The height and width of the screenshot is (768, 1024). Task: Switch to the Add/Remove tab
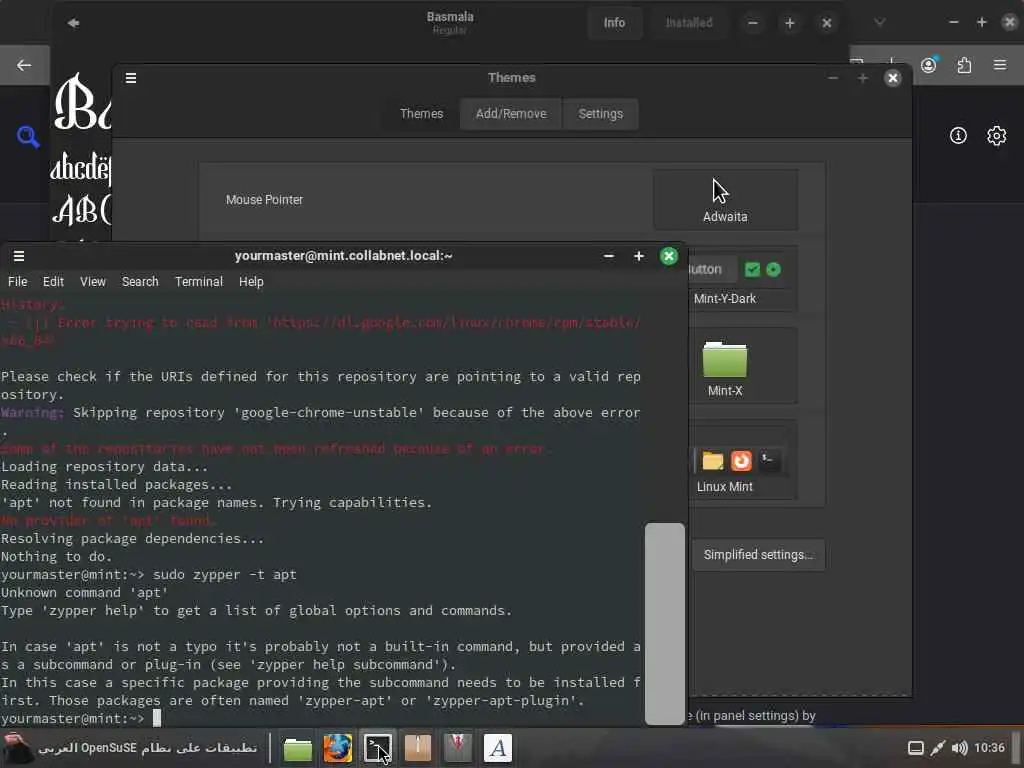coord(511,114)
